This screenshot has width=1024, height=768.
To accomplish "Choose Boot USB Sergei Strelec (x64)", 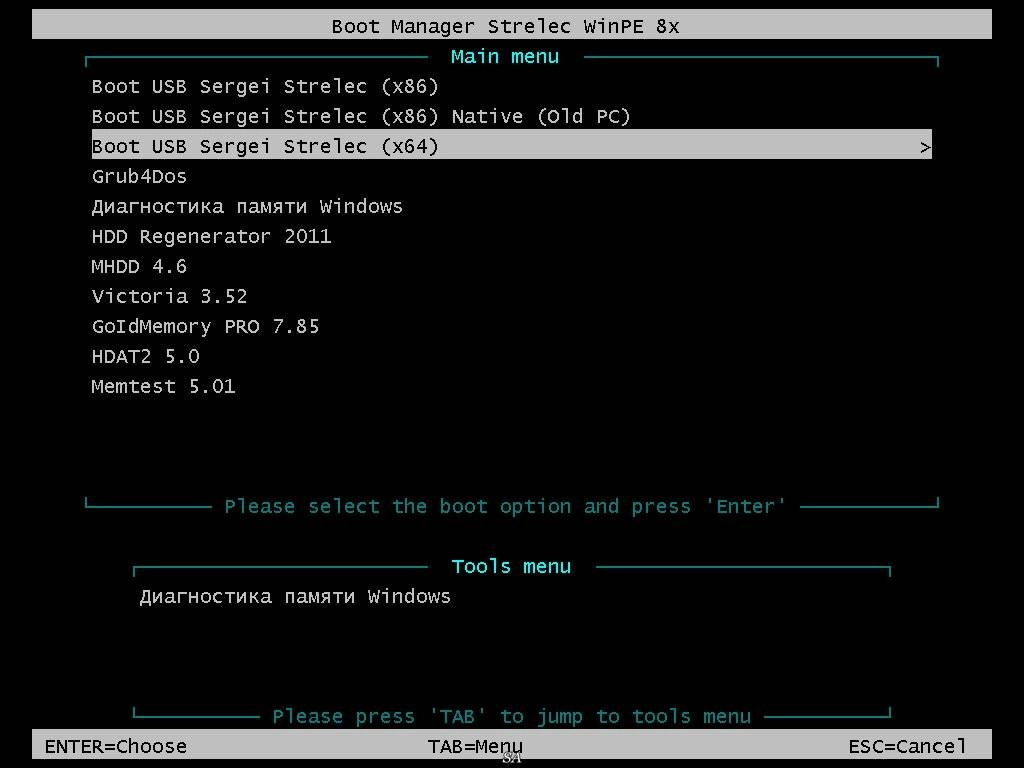I will tap(511, 144).
